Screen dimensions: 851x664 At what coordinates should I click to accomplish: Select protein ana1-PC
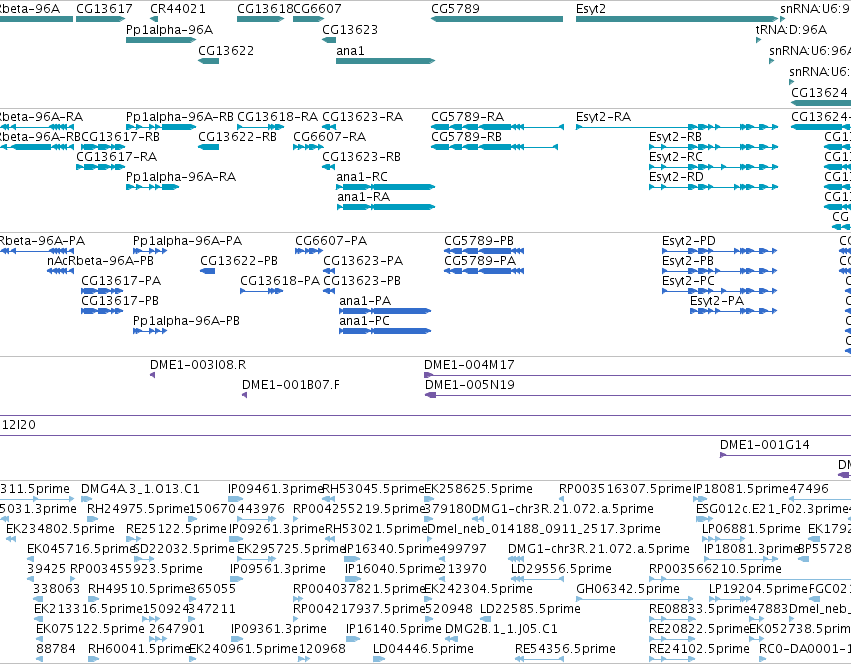pyautogui.click(x=385, y=331)
